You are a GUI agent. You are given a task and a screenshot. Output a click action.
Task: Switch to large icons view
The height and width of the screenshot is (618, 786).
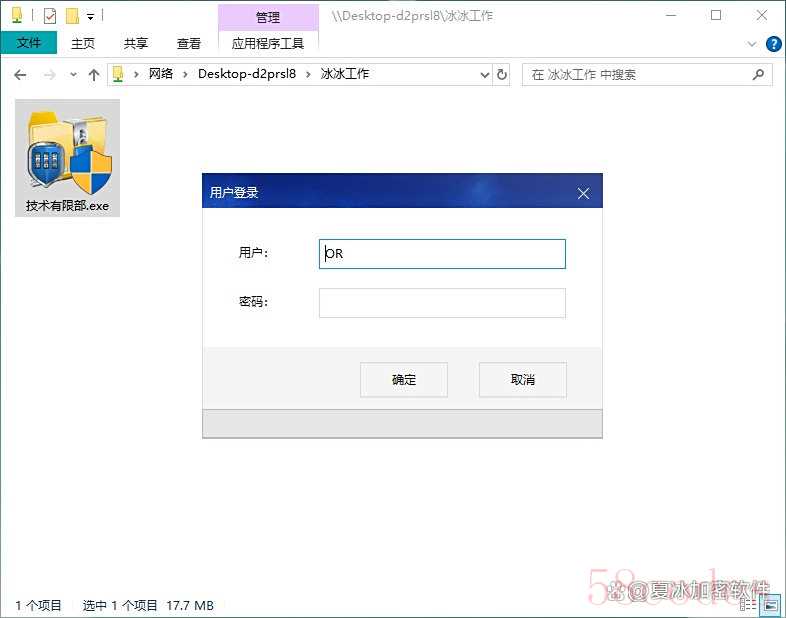click(771, 605)
